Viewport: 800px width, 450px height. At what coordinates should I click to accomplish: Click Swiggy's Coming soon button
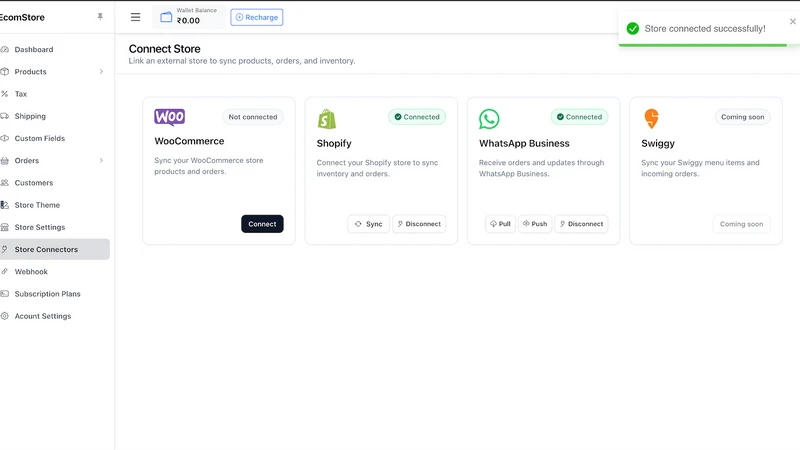pyautogui.click(x=741, y=224)
